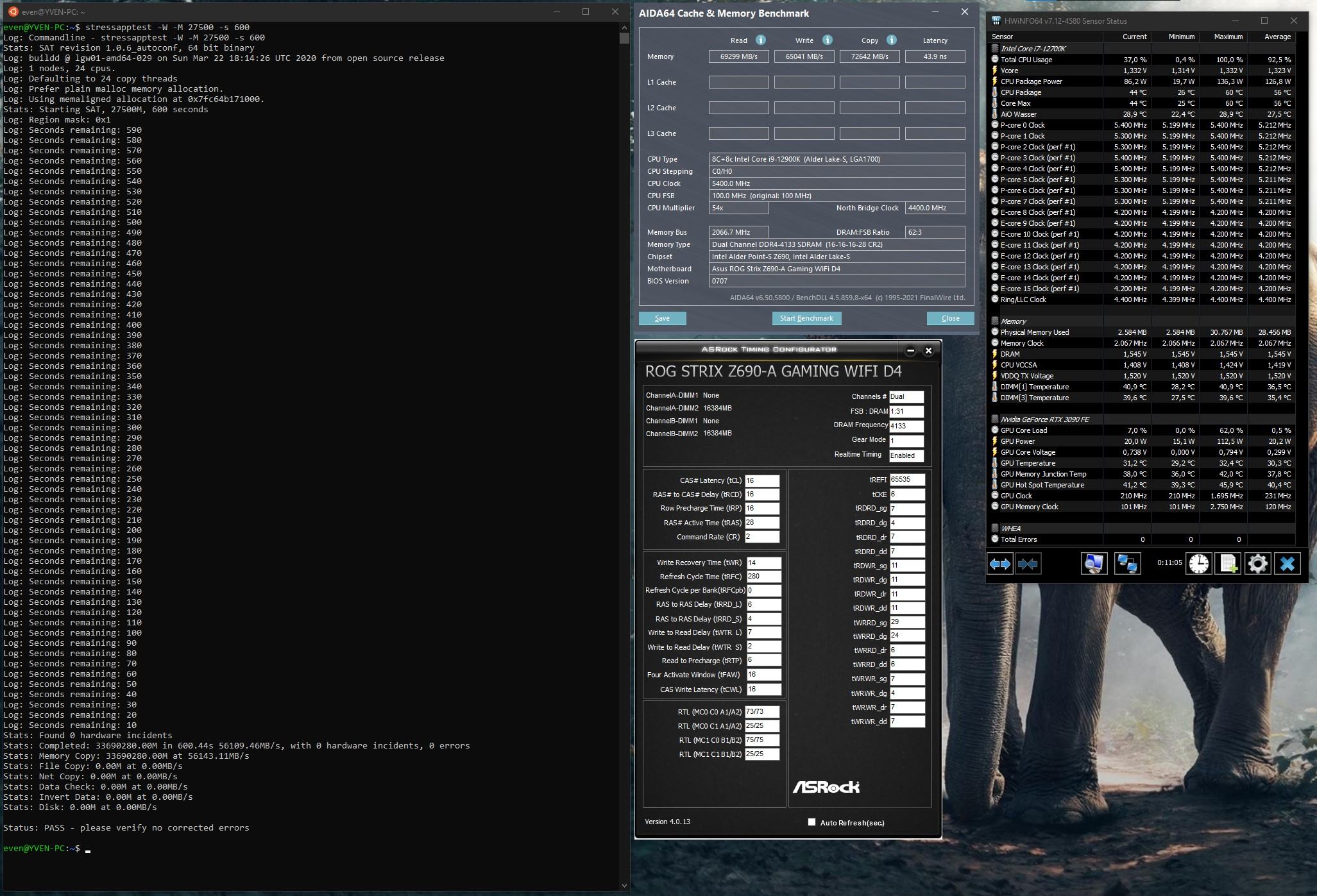This screenshot has height=896, width=1317.
Task: Open HWiNFO sensor settings gear icon
Action: tap(1257, 564)
